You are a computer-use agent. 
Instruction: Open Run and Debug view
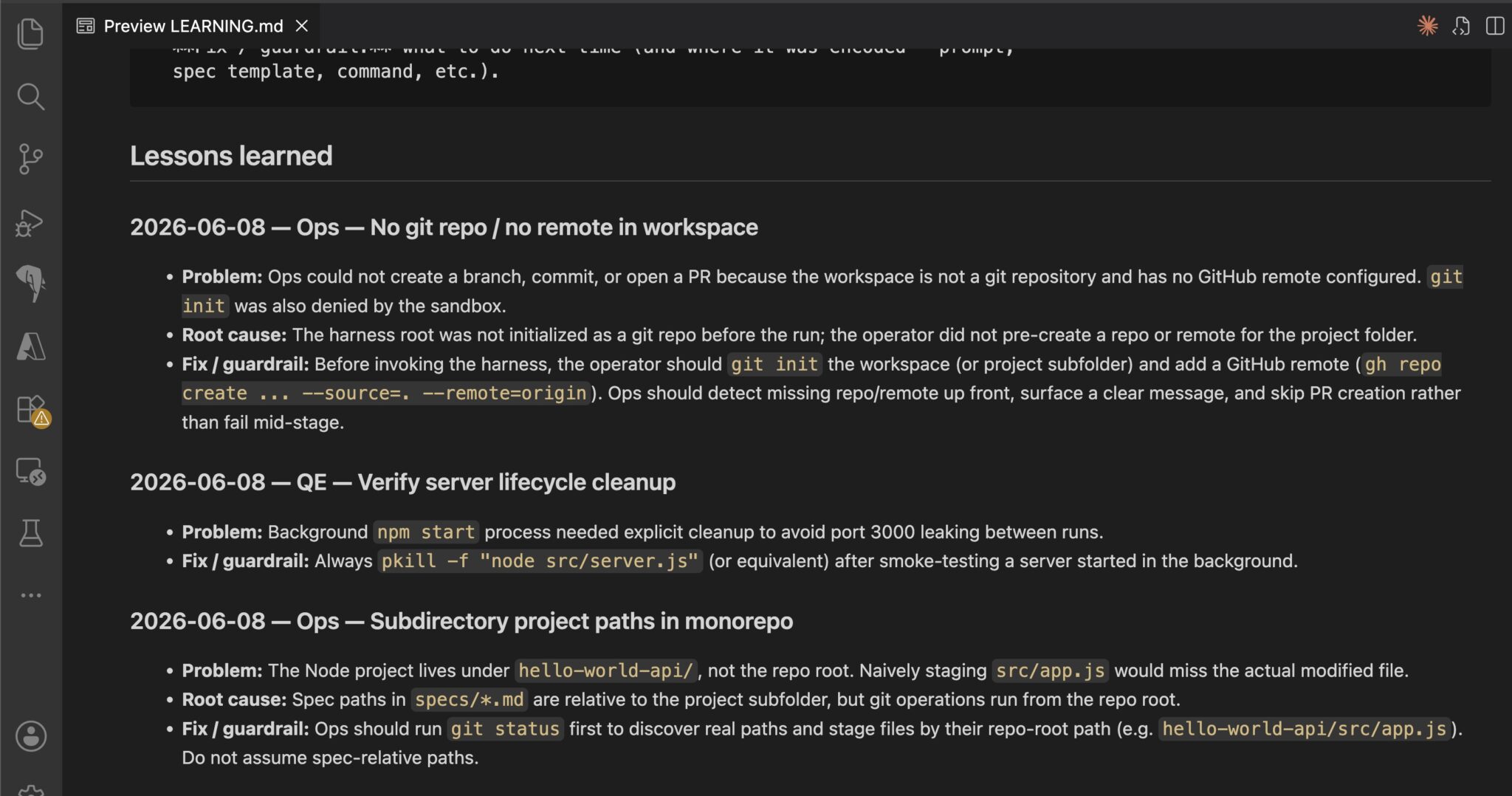coord(30,222)
